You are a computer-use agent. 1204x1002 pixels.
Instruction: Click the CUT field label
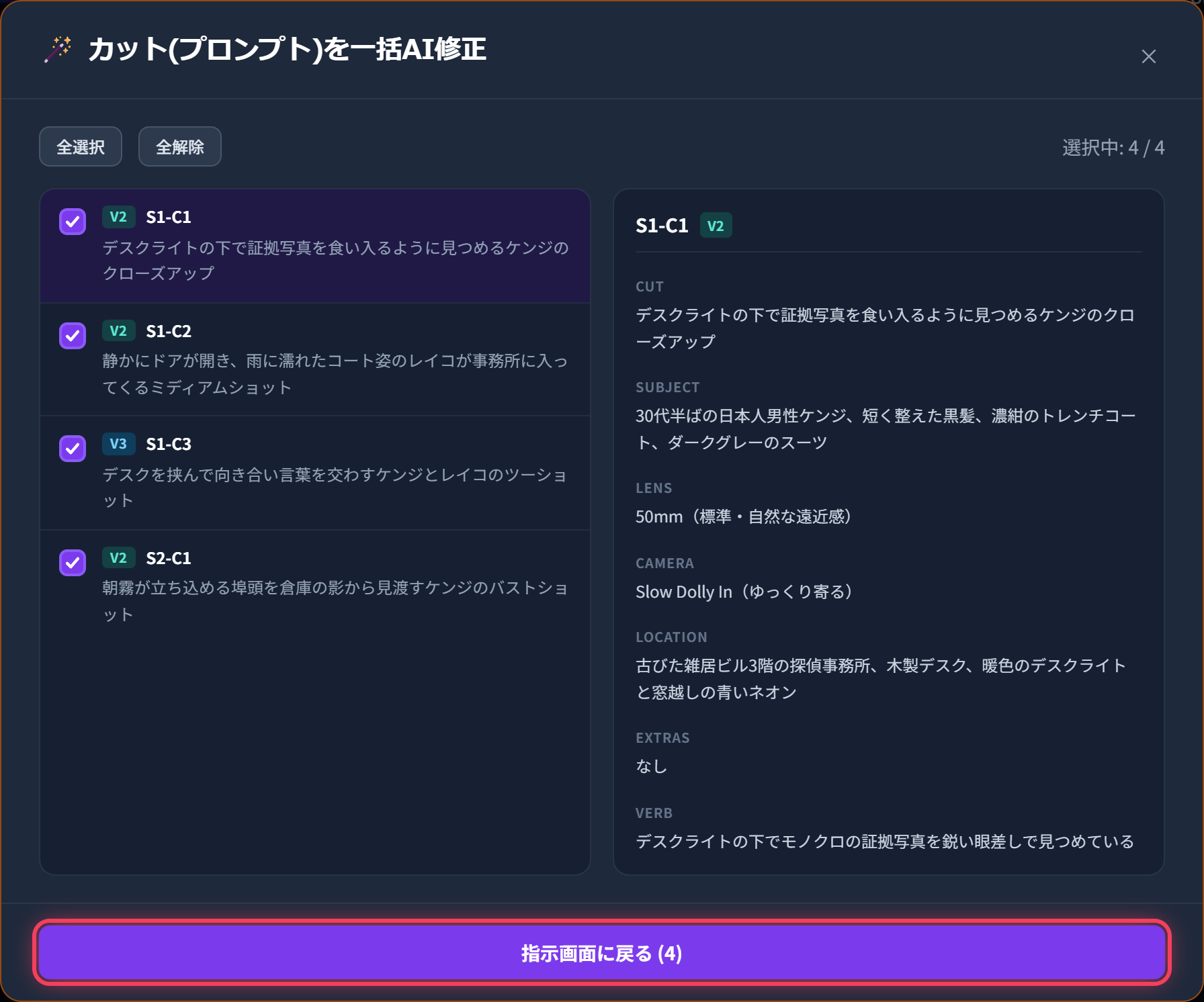pyautogui.click(x=650, y=287)
